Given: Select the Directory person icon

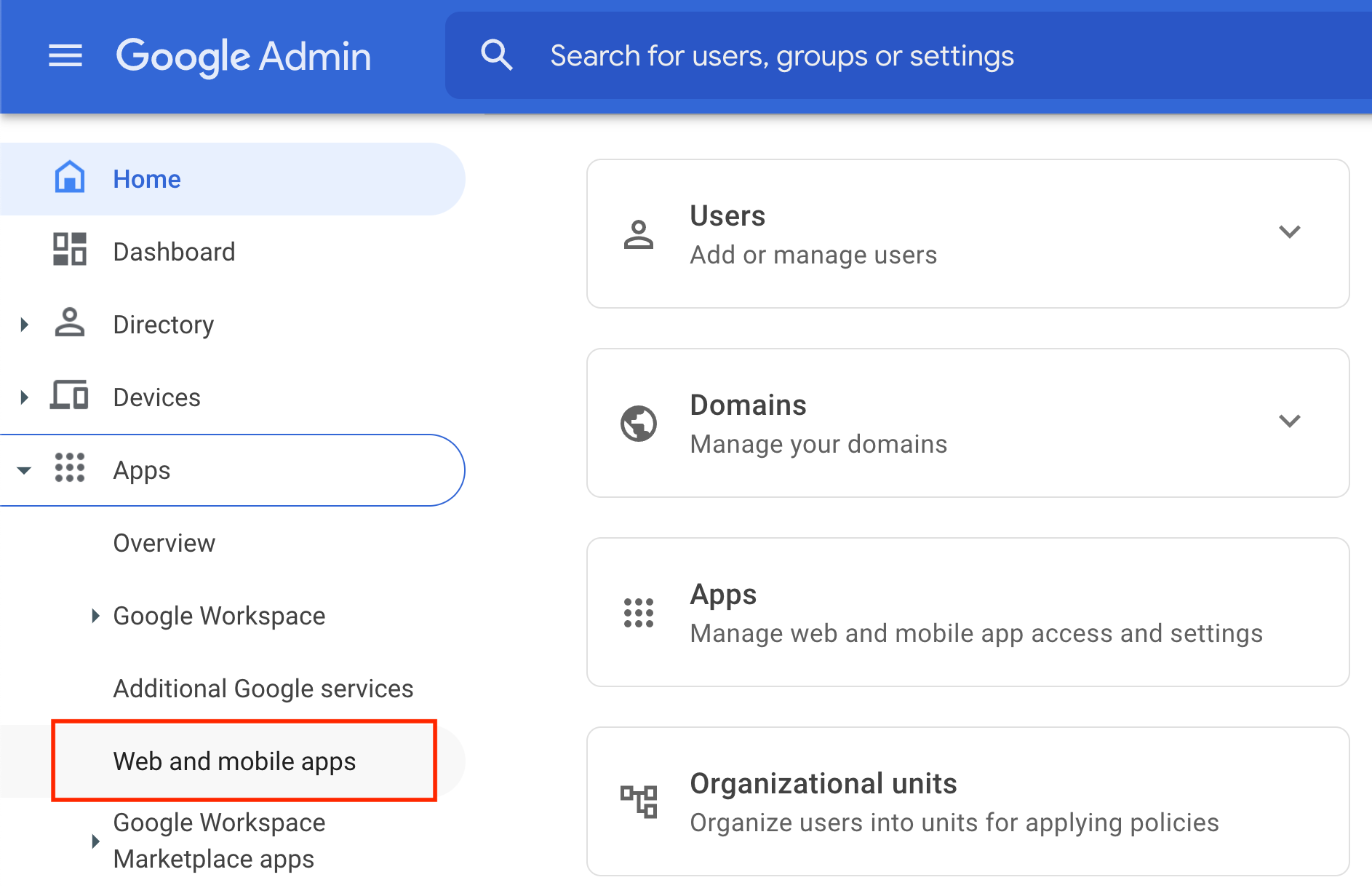Looking at the screenshot, I should click(69, 324).
